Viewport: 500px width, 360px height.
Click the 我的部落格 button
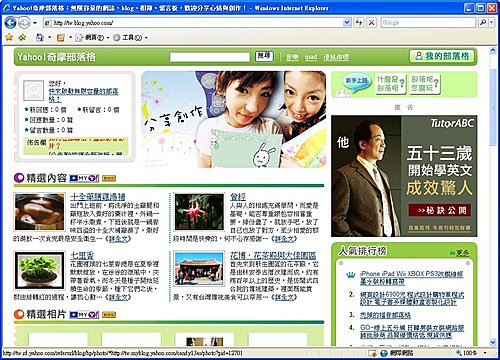441,56
